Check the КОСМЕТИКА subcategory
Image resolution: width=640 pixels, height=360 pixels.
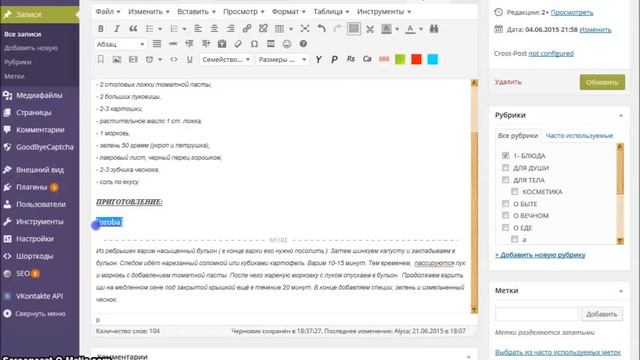pos(515,191)
